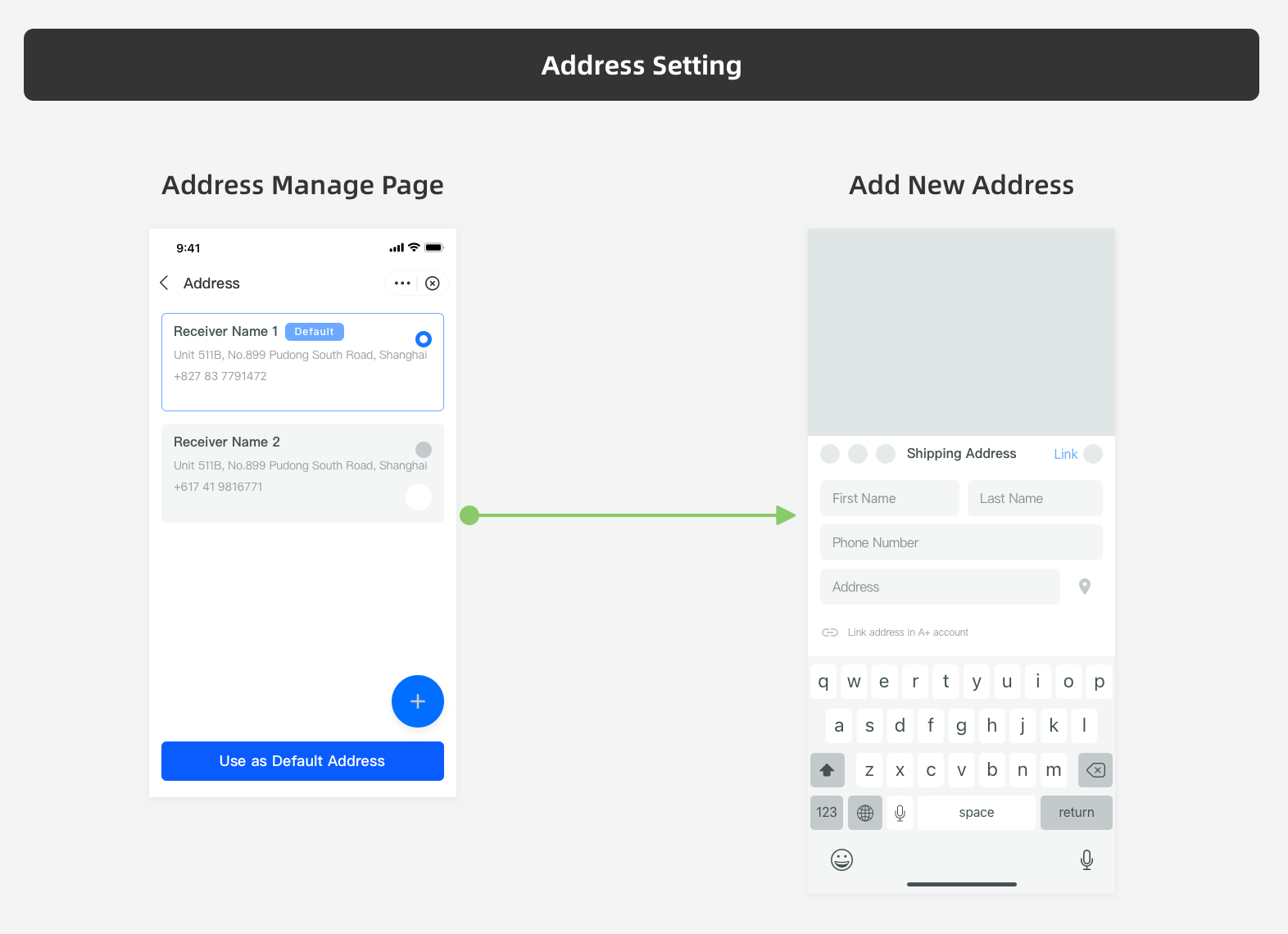Click phone number +617 41 9816771
Image resolution: width=1288 pixels, height=934 pixels.
click(218, 487)
